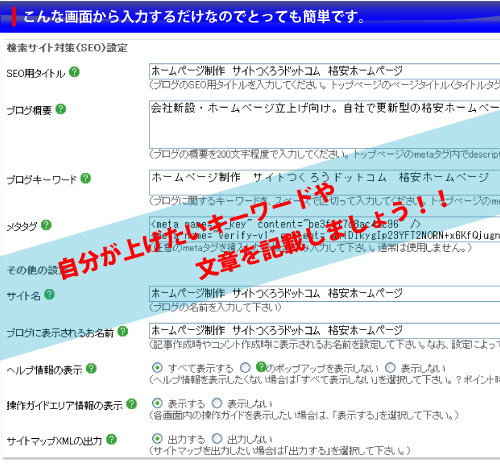Open help icon beside ブログキーワード
The height and width of the screenshot is (464, 500).
click(x=86, y=178)
